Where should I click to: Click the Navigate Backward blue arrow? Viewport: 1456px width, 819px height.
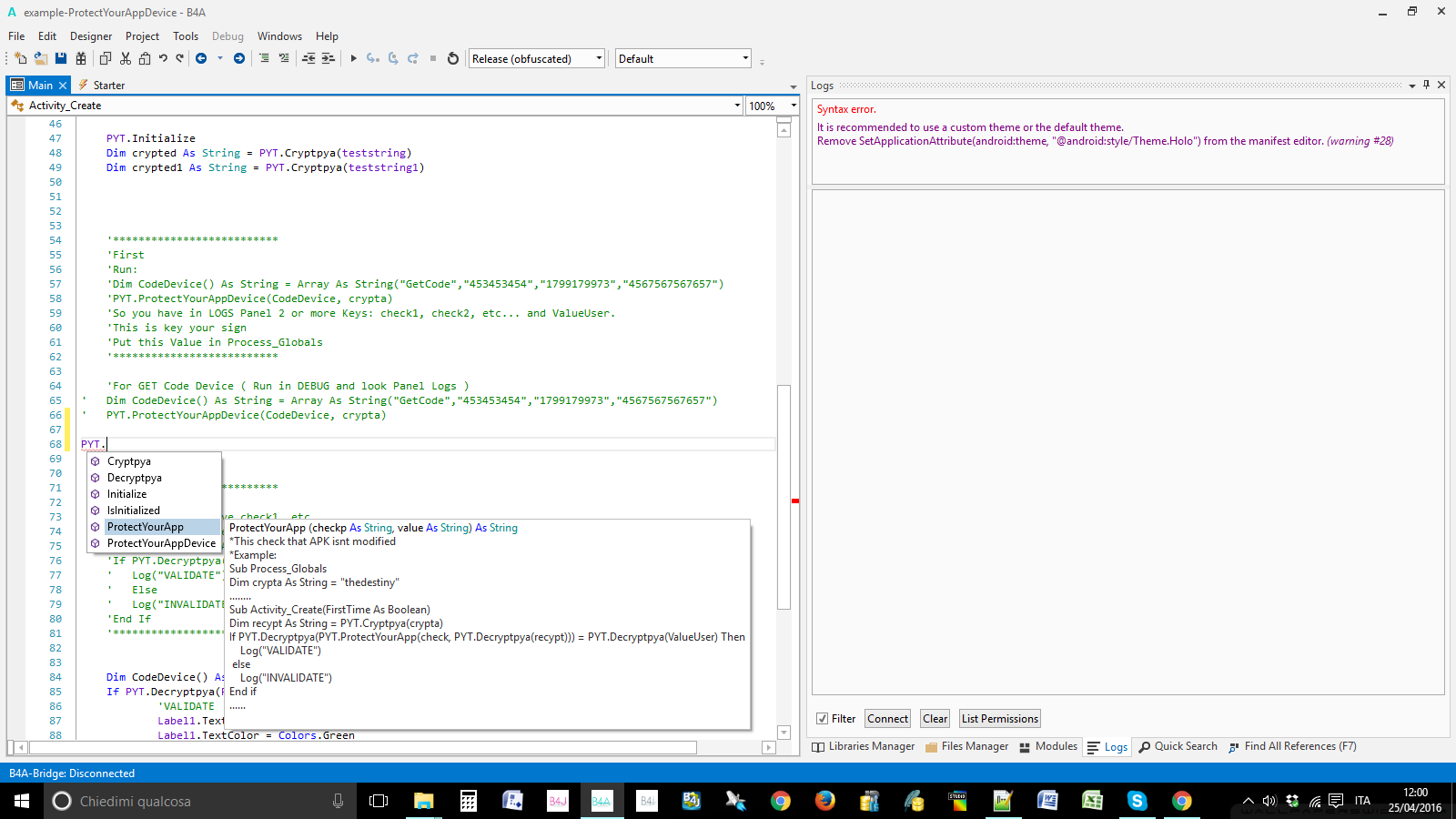201,58
